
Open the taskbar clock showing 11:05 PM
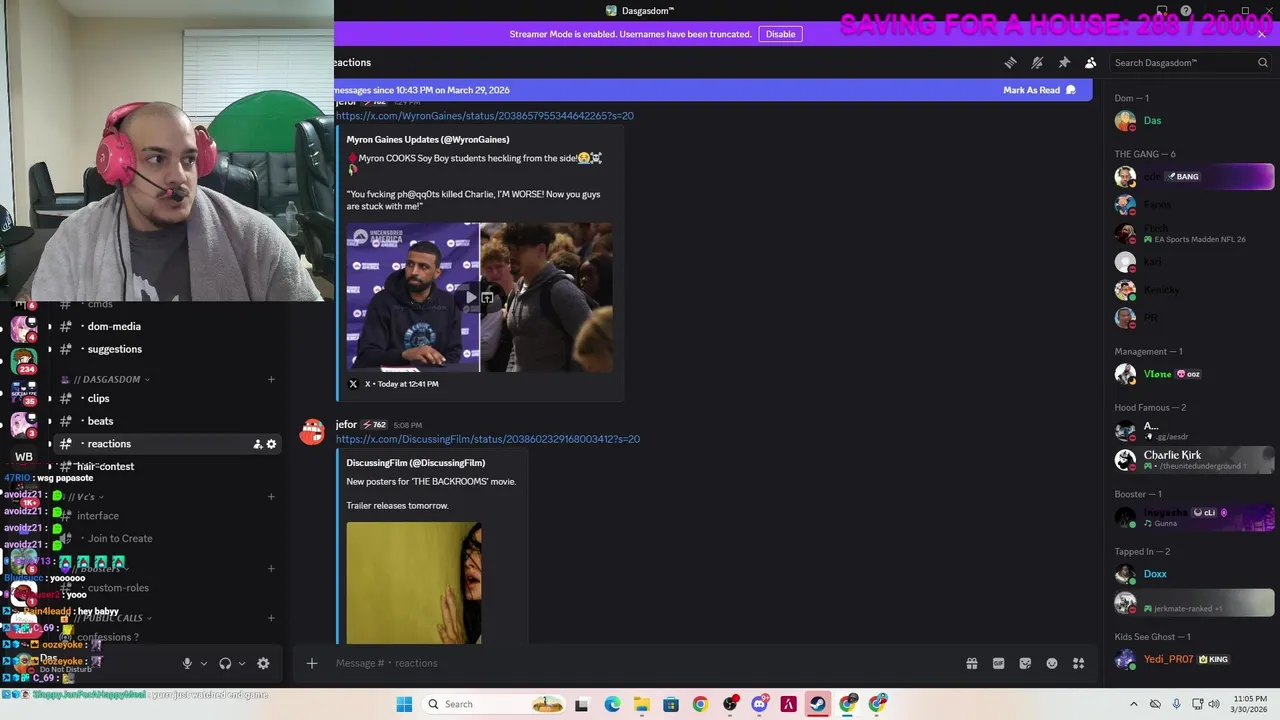click(x=1250, y=704)
